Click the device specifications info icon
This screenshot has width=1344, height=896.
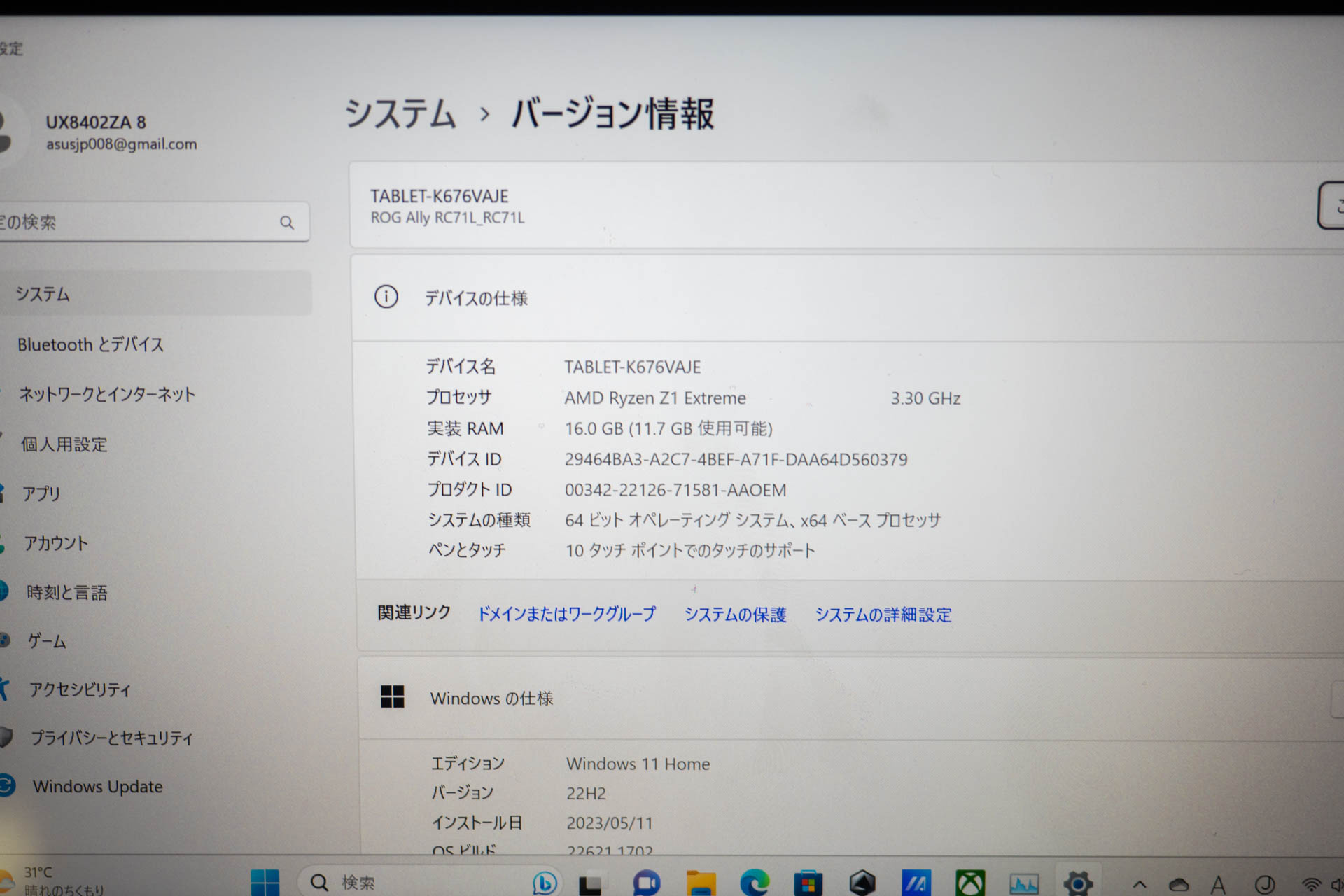pos(387,297)
